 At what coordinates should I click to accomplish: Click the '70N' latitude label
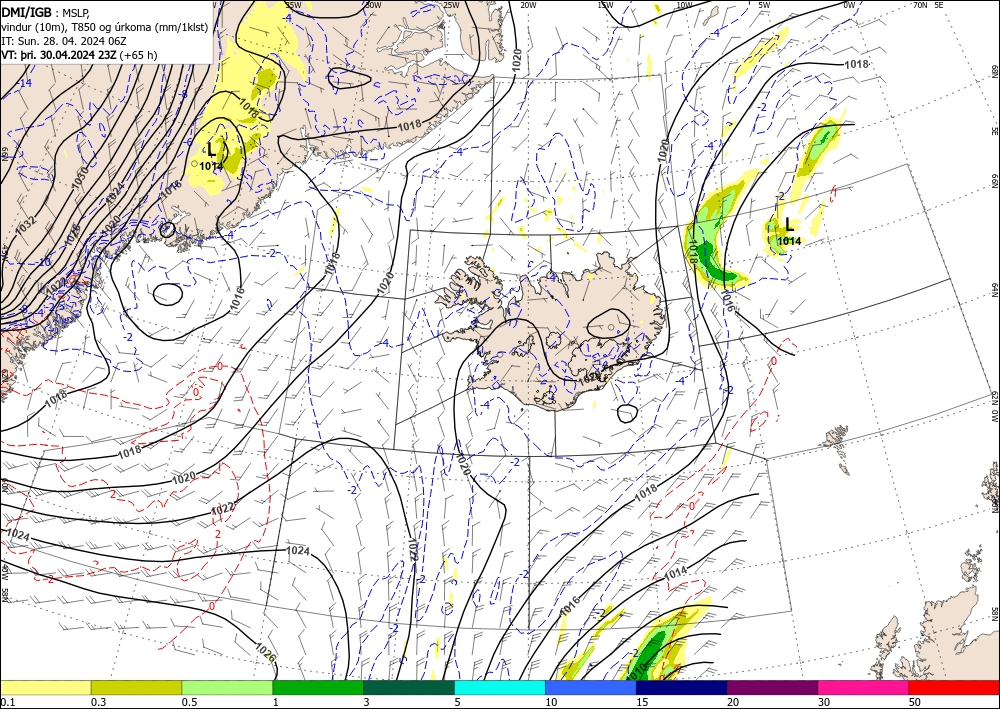(920, 5)
